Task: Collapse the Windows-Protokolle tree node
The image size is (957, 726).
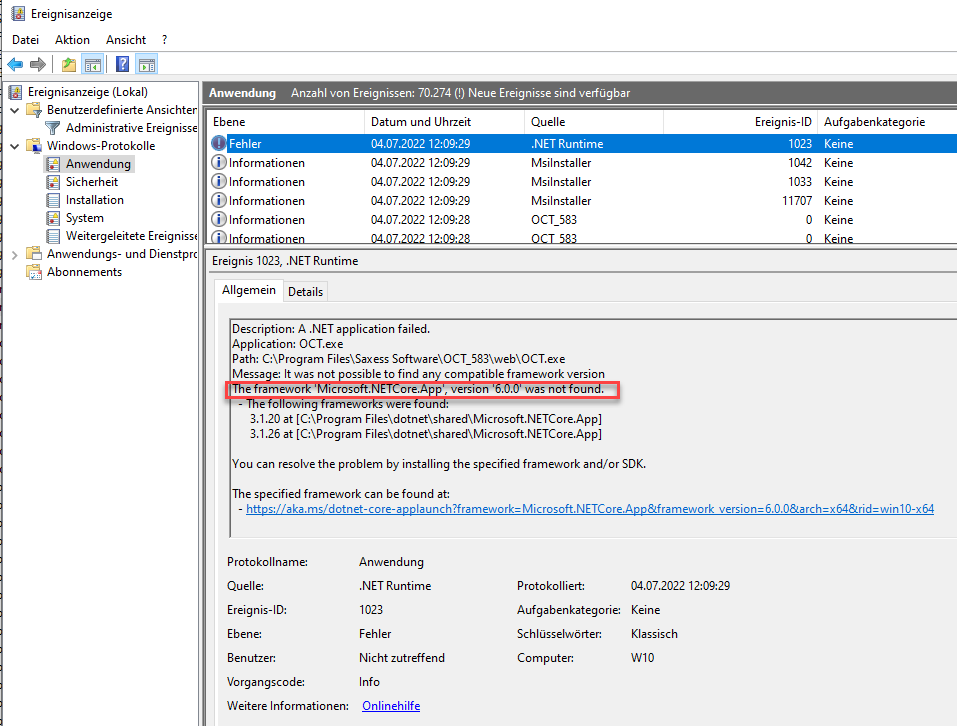Action: [x=14, y=146]
